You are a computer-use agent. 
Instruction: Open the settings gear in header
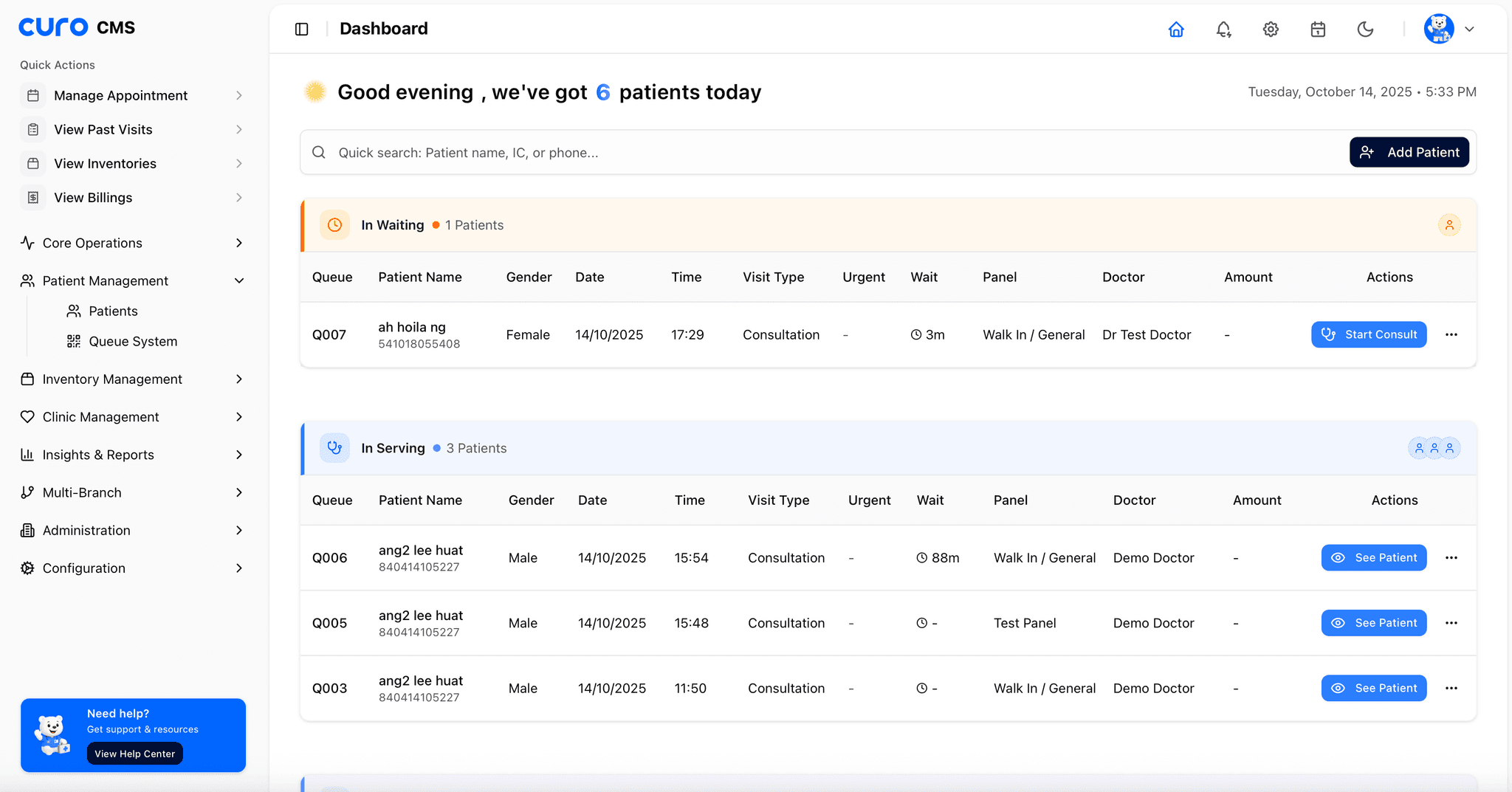coord(1271,29)
